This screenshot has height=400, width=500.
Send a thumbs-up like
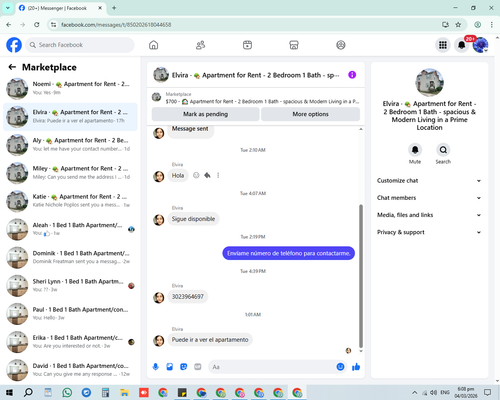click(x=356, y=367)
